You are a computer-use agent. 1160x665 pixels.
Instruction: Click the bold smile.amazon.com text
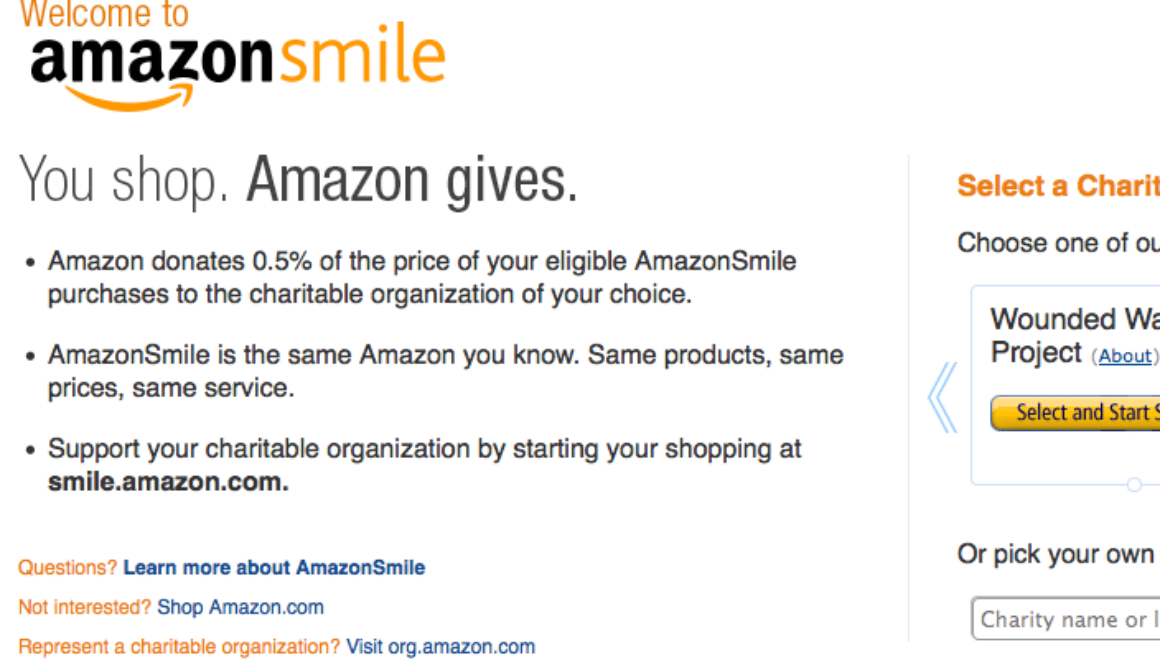(x=168, y=482)
